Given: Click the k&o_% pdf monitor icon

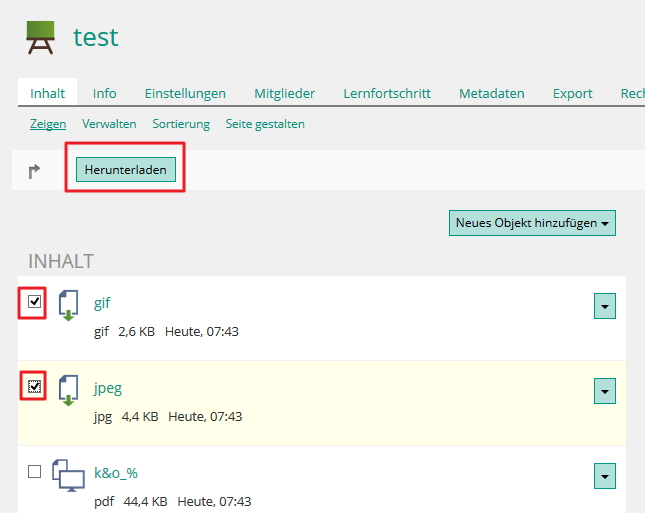Looking at the screenshot, I should click(68, 476).
